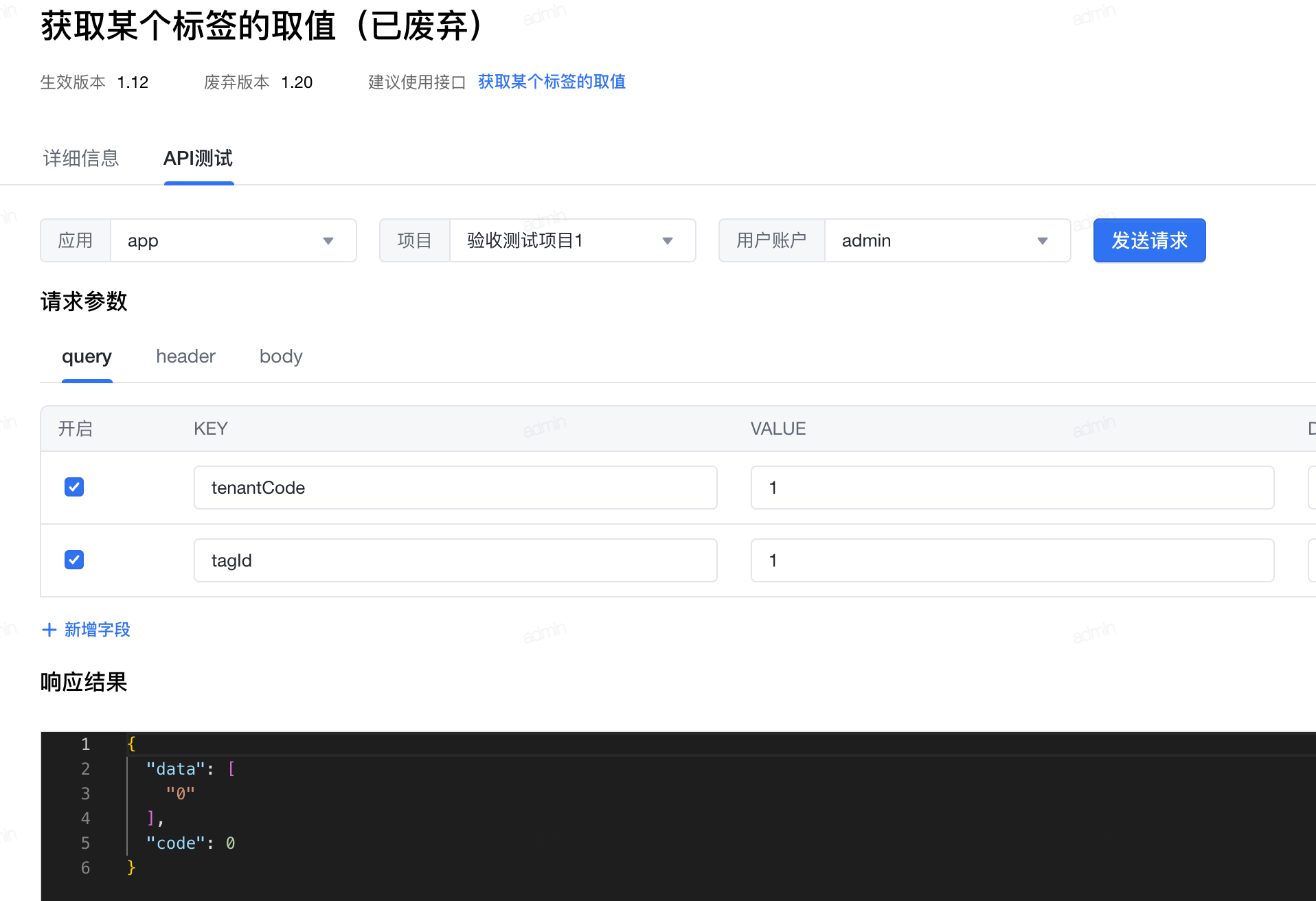Click the tagId value field
The image size is (1316, 901).
click(1012, 560)
